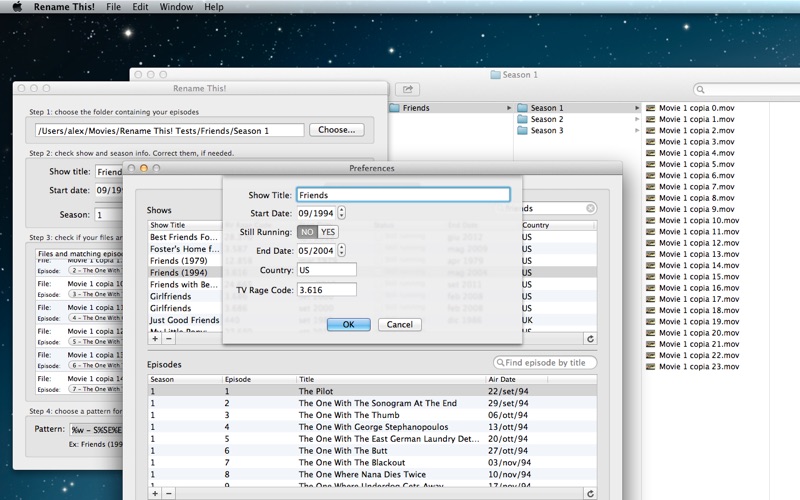Open the Apple menu

click(x=17, y=7)
